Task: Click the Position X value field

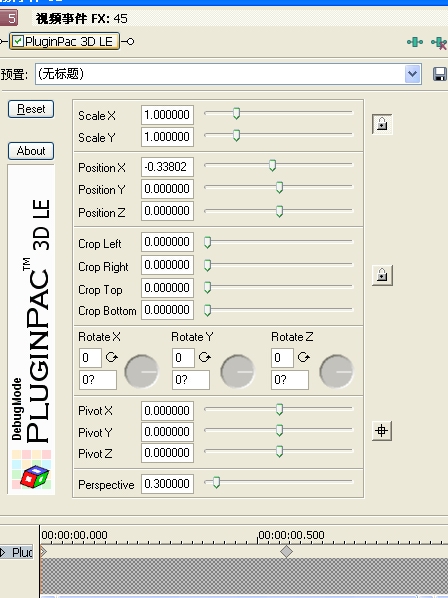Action: [x=167, y=167]
